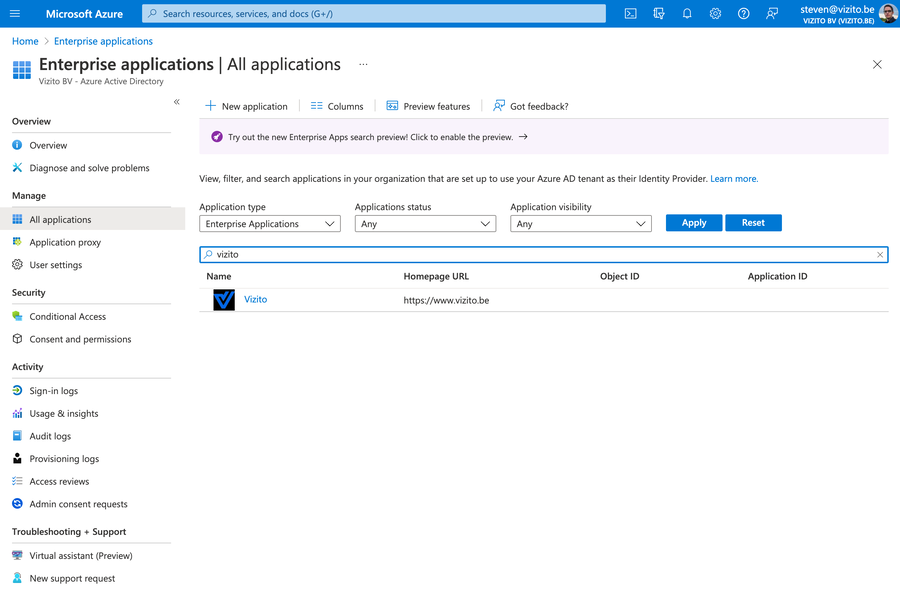Open the Help question mark menu

coord(743,13)
